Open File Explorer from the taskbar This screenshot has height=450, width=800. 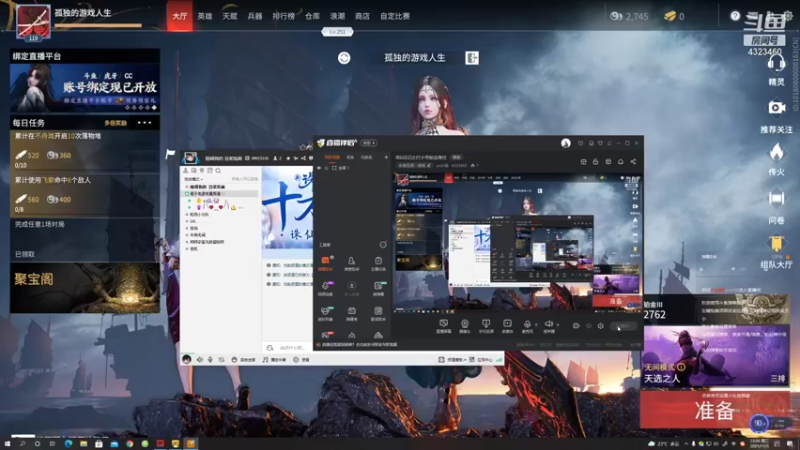click(x=84, y=444)
